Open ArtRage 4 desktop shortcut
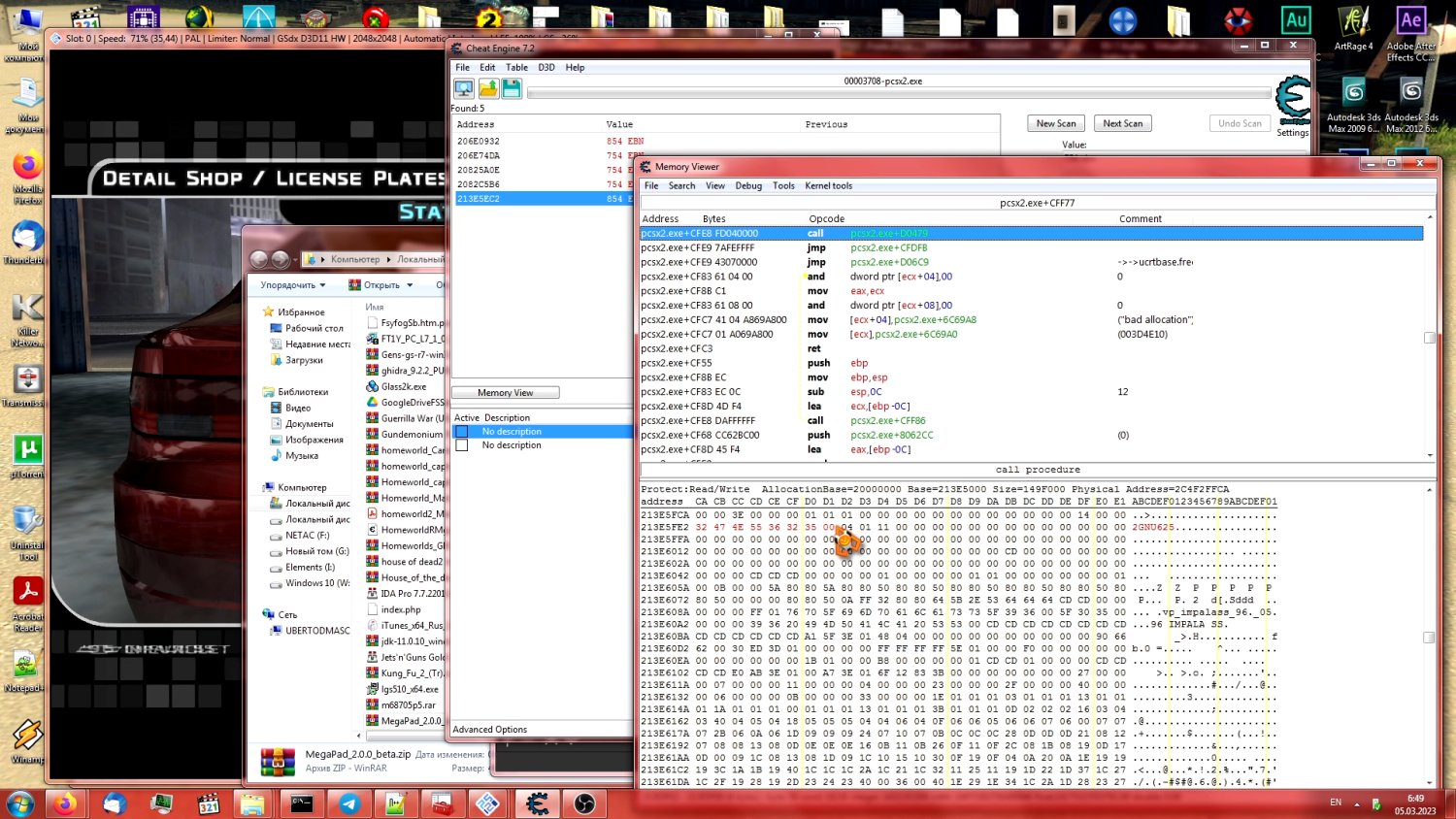Screen dimensions: 1456x819 1353,28
